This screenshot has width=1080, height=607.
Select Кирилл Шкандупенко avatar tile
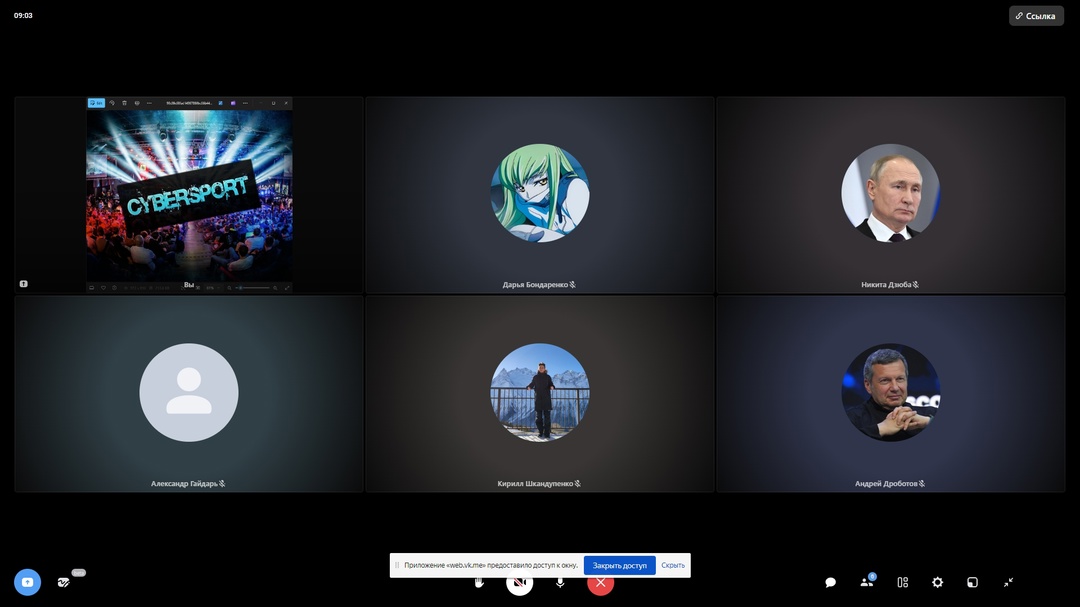pyautogui.click(x=539, y=394)
